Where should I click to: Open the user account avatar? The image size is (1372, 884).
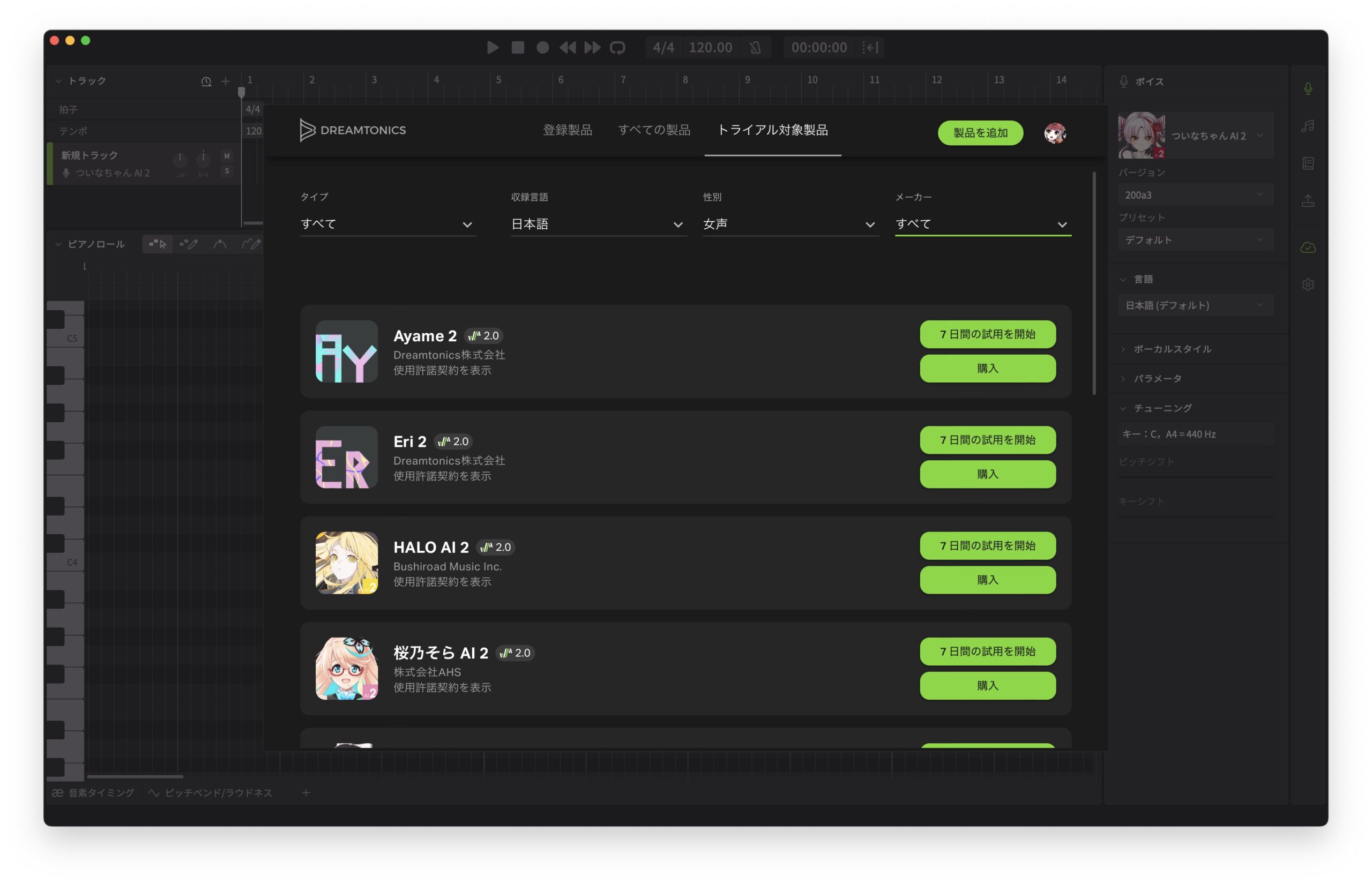pyautogui.click(x=1055, y=133)
